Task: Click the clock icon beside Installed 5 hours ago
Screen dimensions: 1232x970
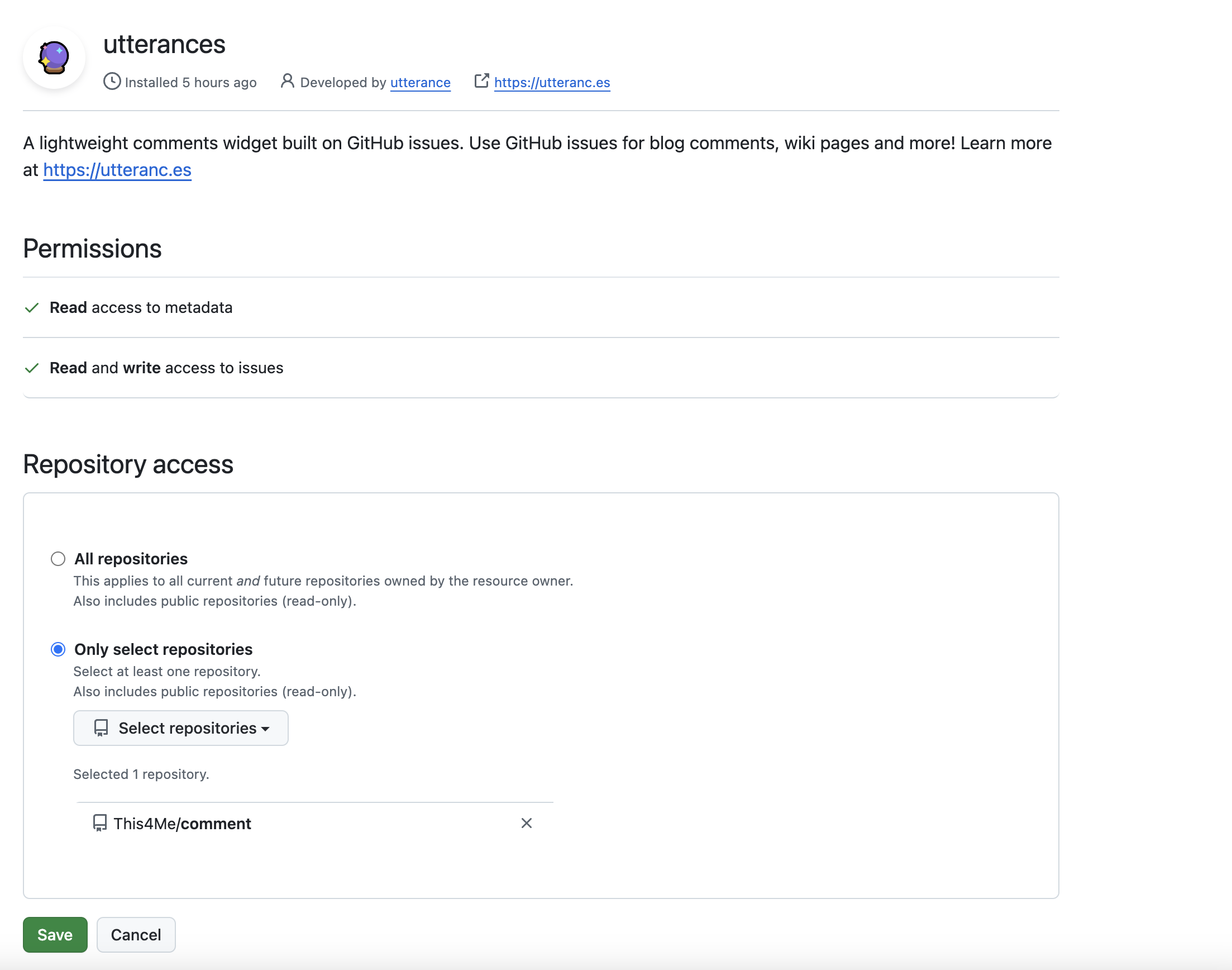Action: point(112,82)
